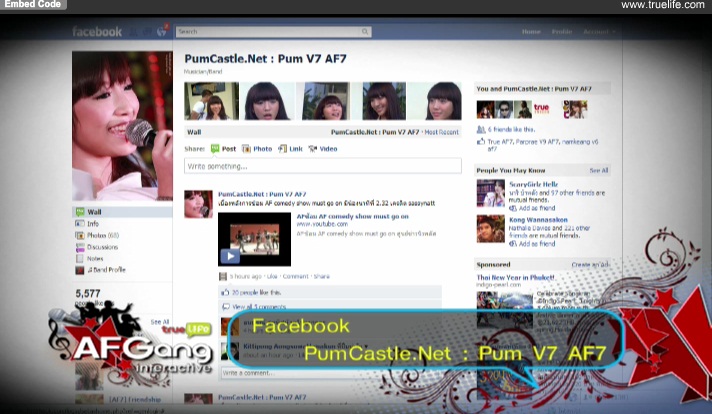This screenshot has width=712, height=414.
Task: Click Create an Ad in Sponsored
Action: pos(590,264)
